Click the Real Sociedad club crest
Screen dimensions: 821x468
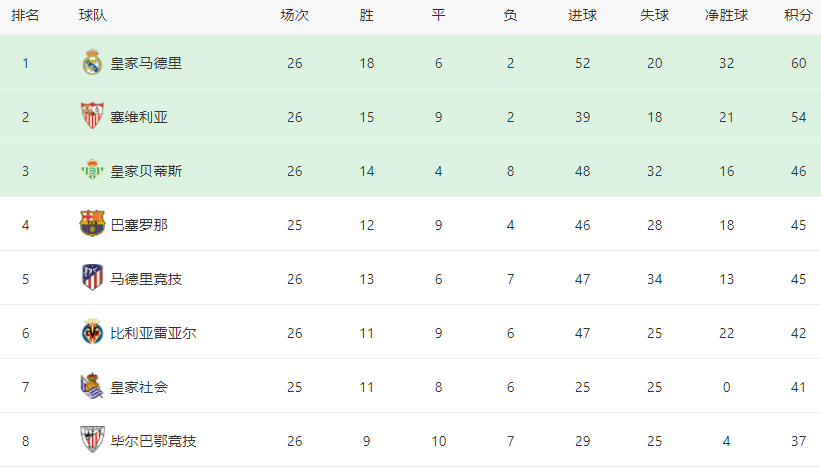click(92, 386)
